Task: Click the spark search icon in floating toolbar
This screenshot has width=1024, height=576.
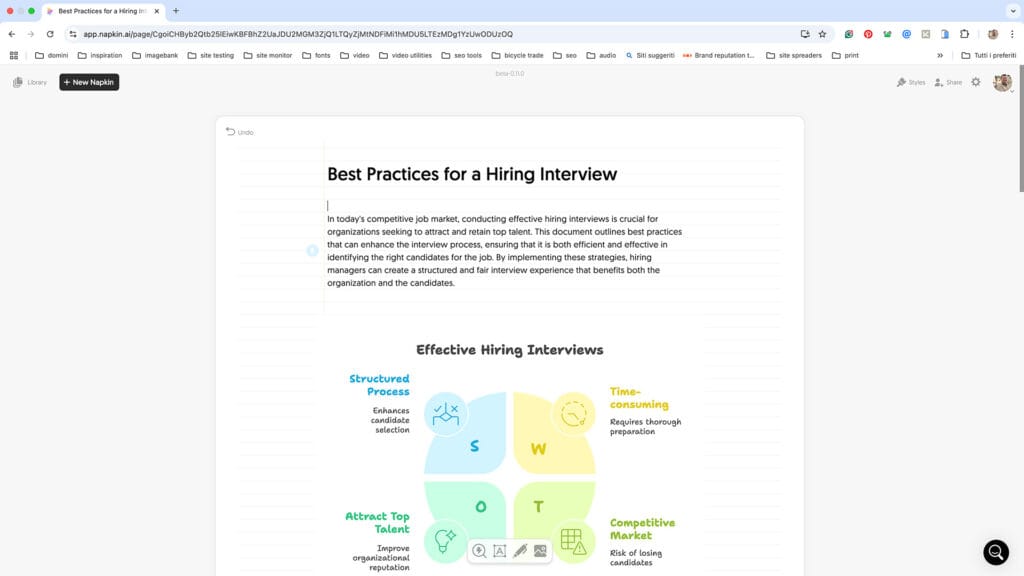Action: pyautogui.click(x=480, y=551)
